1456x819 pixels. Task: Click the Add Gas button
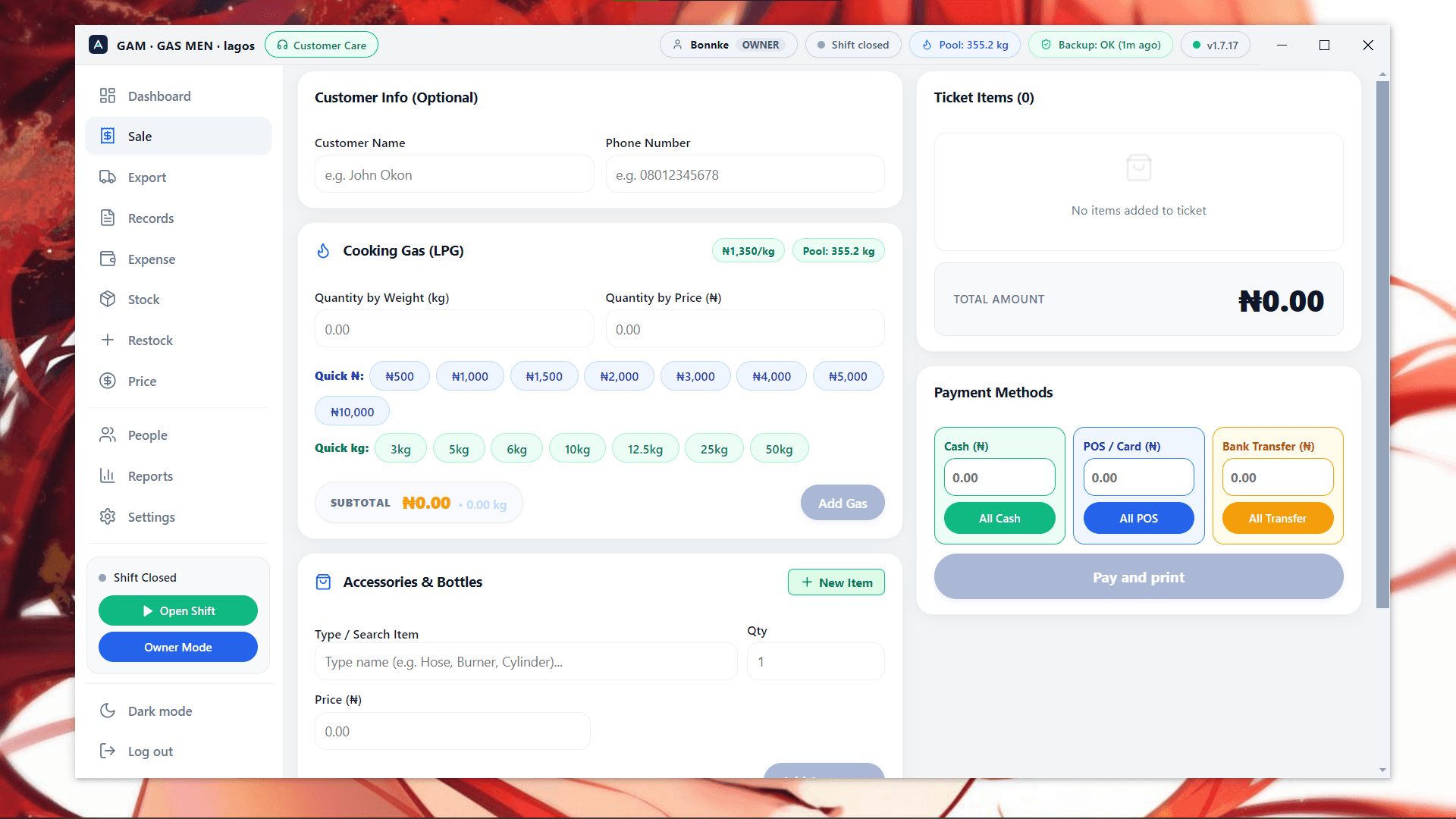click(x=843, y=503)
